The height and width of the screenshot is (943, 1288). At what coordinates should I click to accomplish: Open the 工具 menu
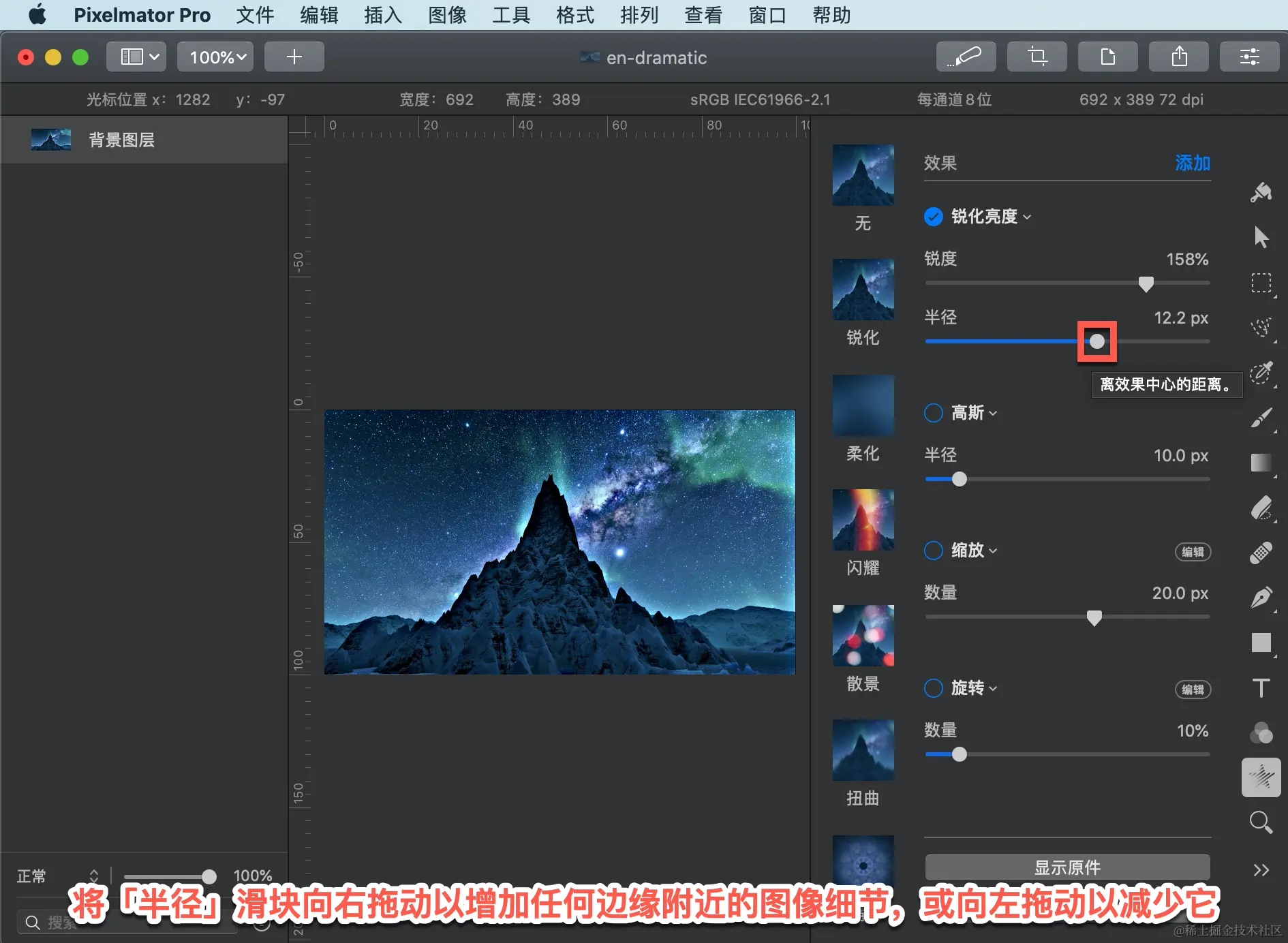[511, 15]
